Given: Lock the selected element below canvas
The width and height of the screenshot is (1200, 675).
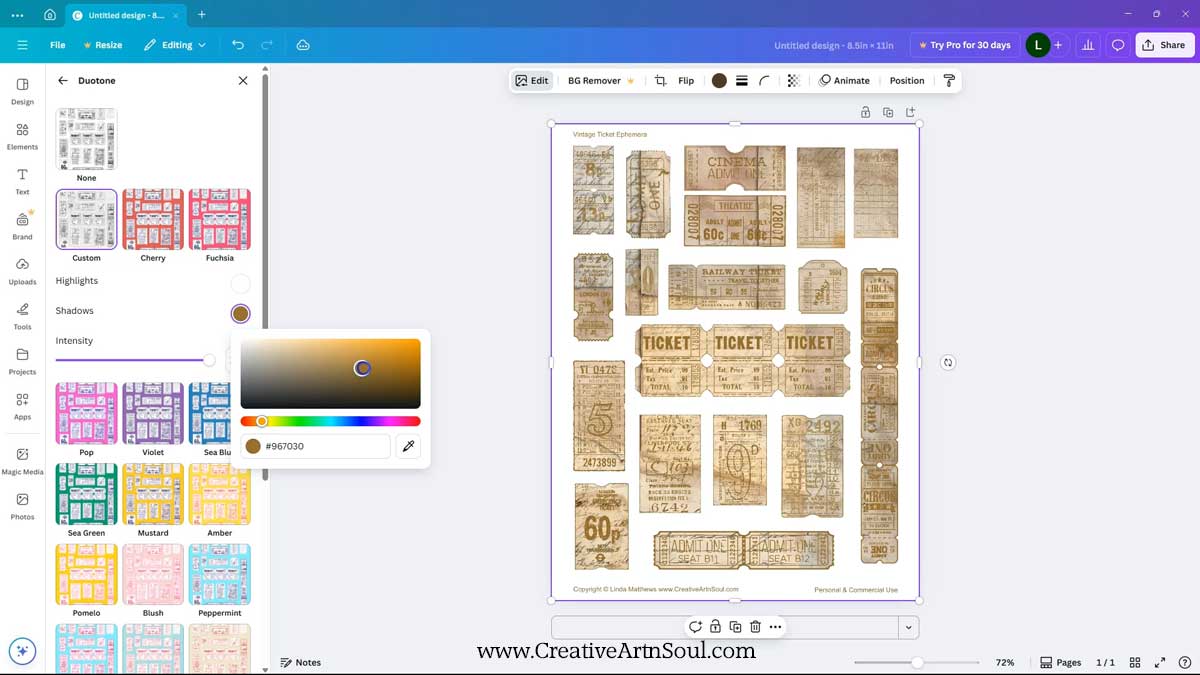Looking at the screenshot, I should point(715,627).
